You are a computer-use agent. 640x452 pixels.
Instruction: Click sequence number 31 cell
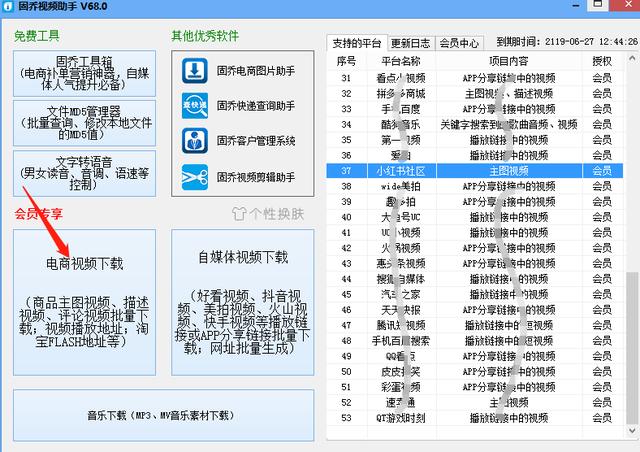(x=347, y=78)
